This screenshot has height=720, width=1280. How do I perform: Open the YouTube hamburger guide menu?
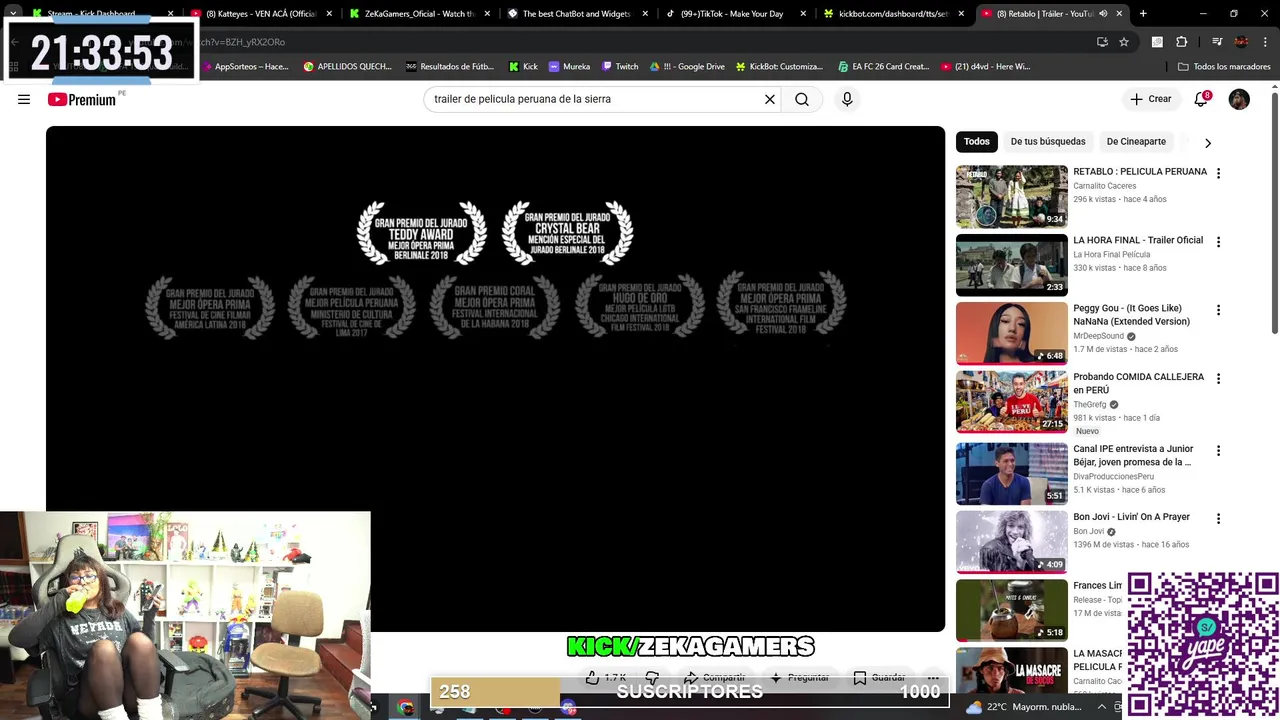click(x=24, y=99)
